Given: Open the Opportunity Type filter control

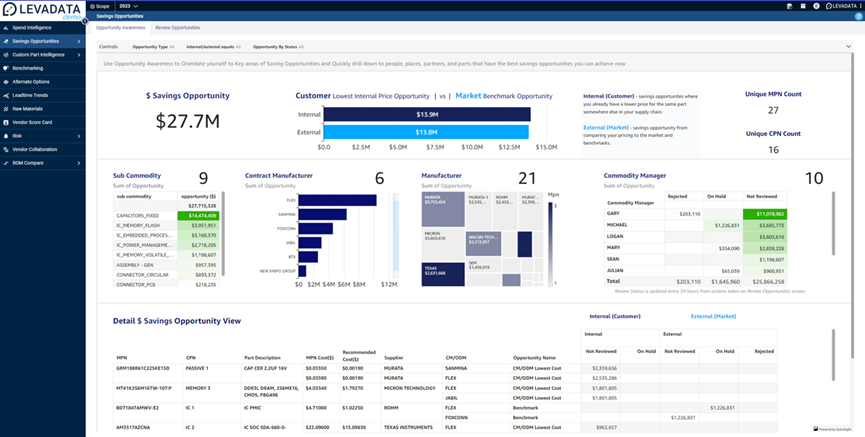Looking at the screenshot, I should coord(153,47).
